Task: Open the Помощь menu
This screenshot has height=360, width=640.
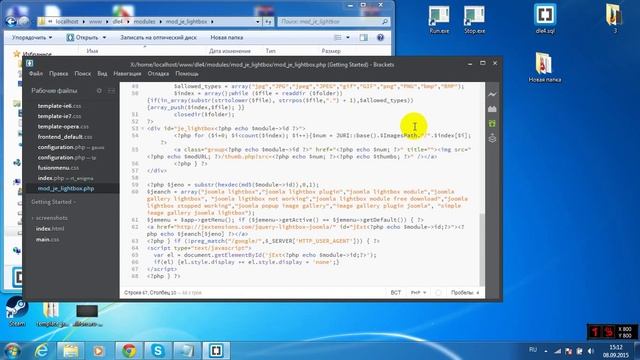Action: pos(187,74)
